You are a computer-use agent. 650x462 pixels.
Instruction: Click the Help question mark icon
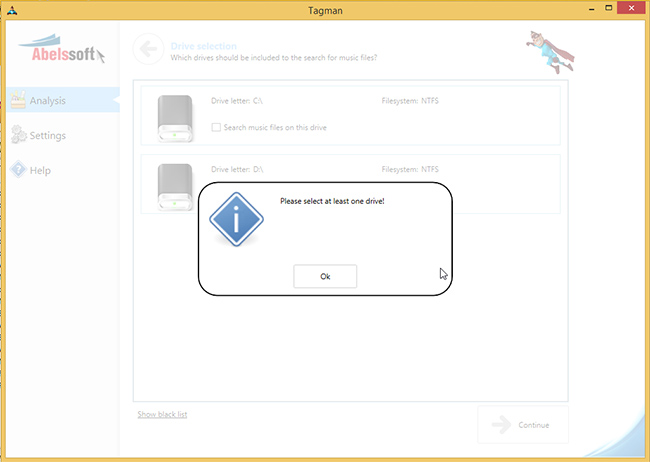(18, 170)
